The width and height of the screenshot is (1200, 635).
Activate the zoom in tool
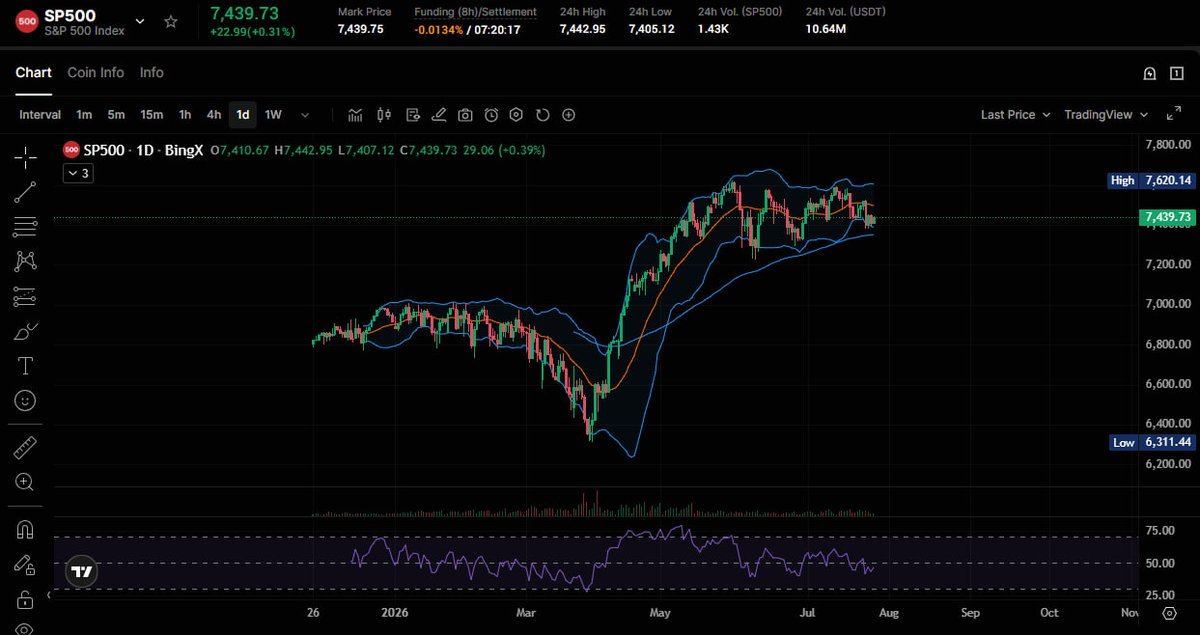pos(26,482)
